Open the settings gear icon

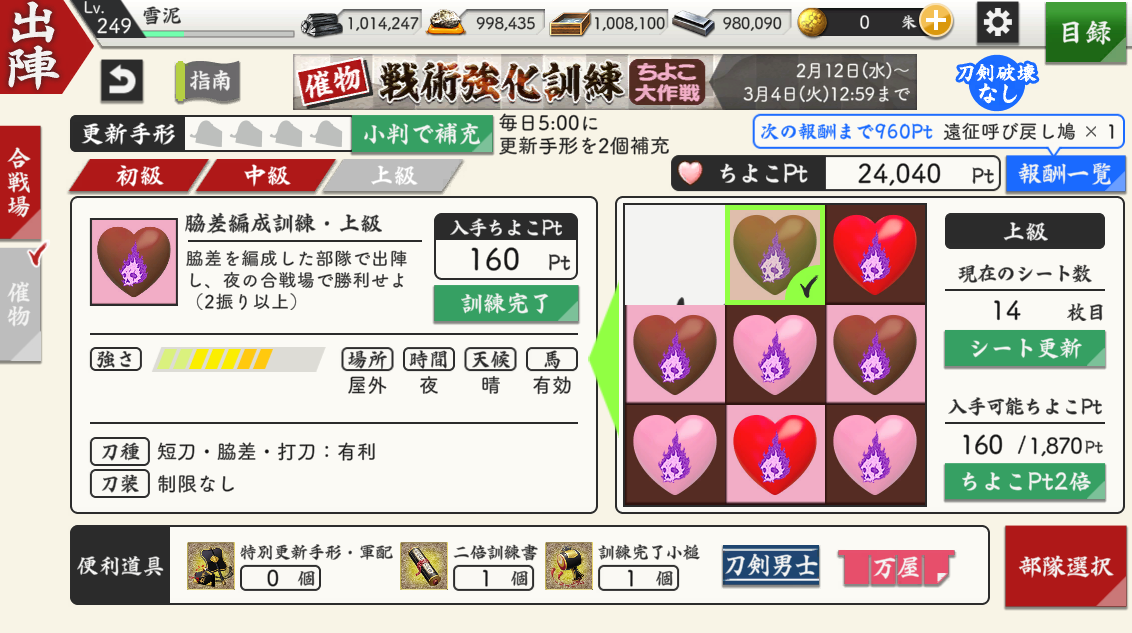tap(997, 22)
